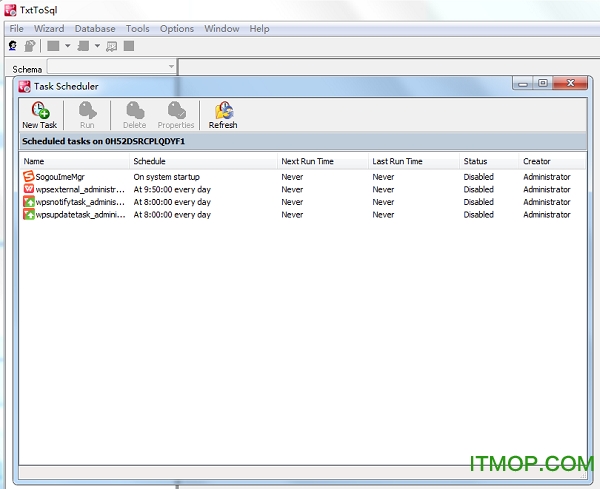Open the Tools menu
Viewport: 600px width, 489px height.
point(137,29)
